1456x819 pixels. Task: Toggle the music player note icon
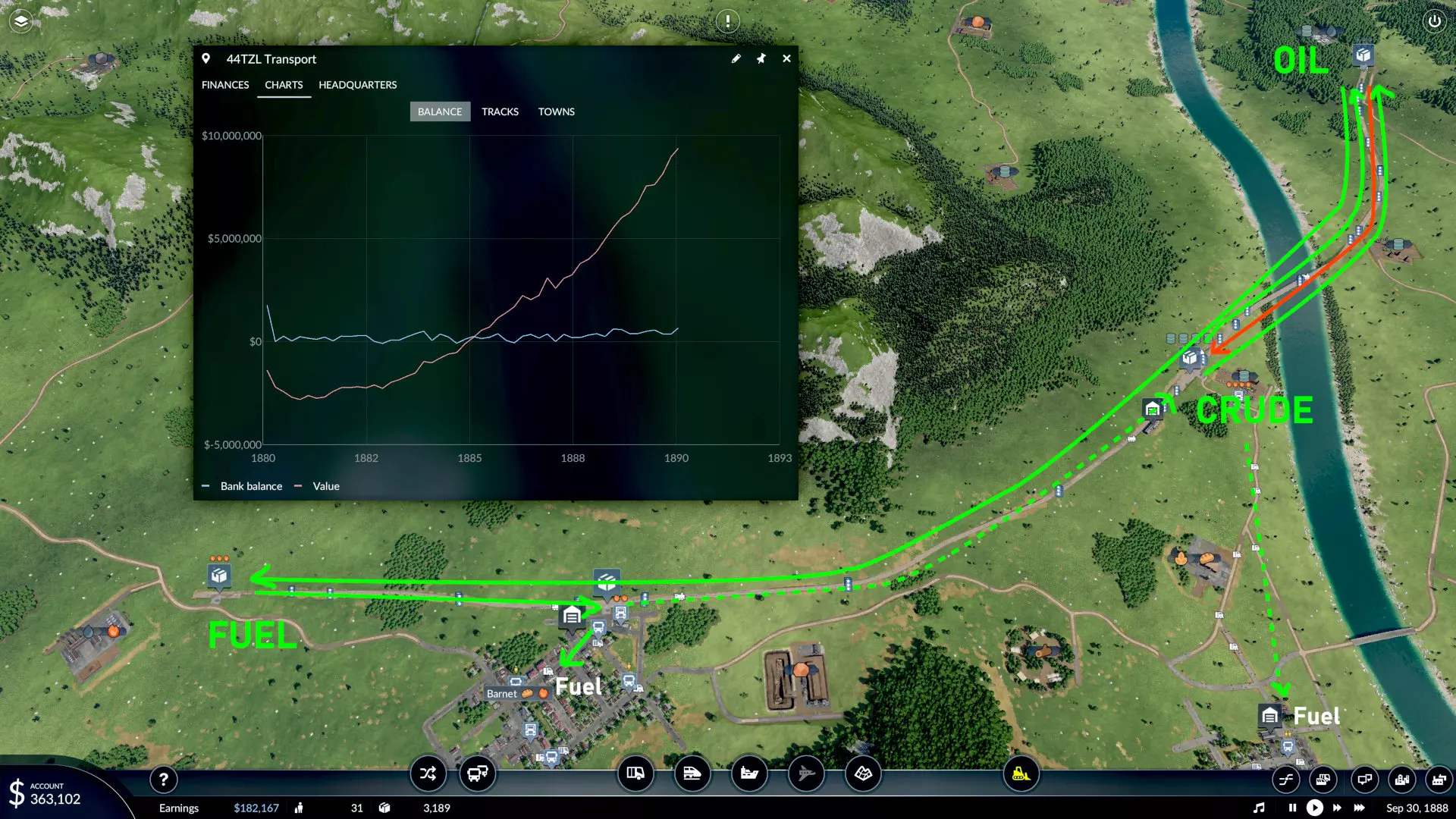pyautogui.click(x=1259, y=808)
